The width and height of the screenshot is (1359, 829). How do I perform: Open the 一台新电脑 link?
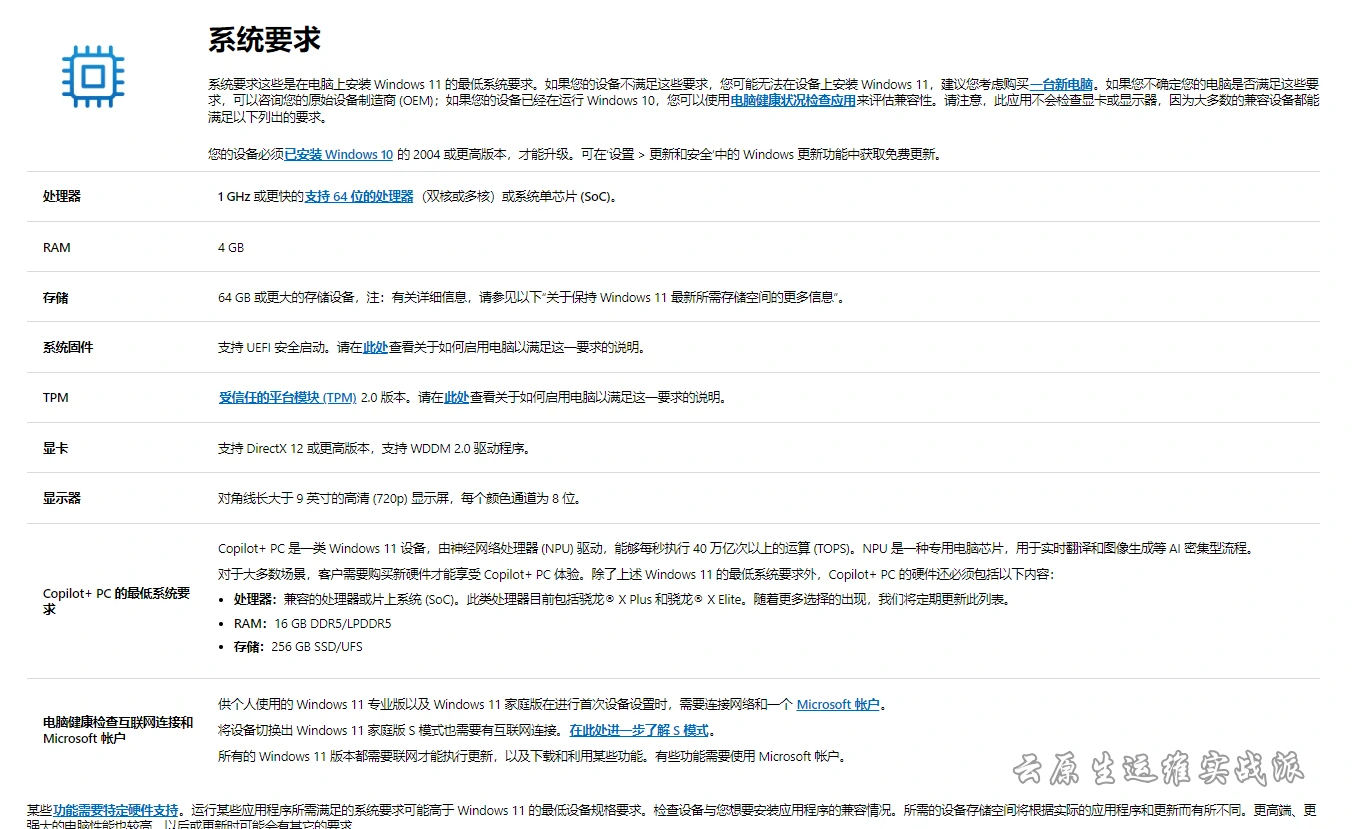pos(1061,84)
